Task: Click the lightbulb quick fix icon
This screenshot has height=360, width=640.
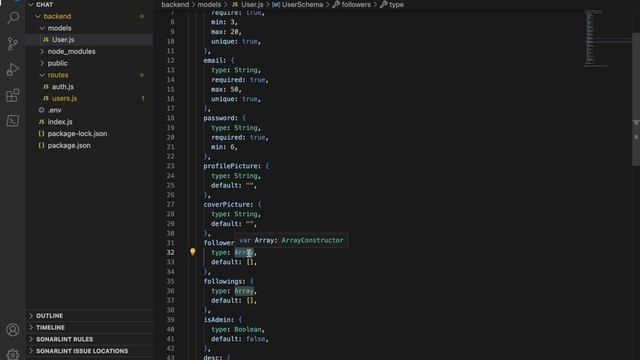Action: [x=193, y=252]
